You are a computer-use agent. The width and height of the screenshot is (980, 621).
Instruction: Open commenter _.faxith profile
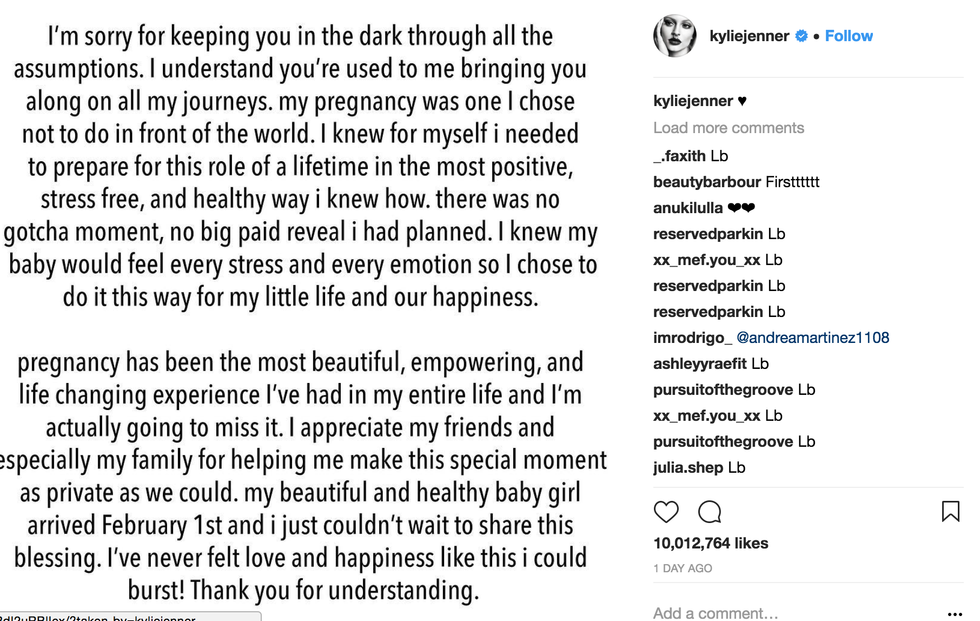[x=680, y=156]
